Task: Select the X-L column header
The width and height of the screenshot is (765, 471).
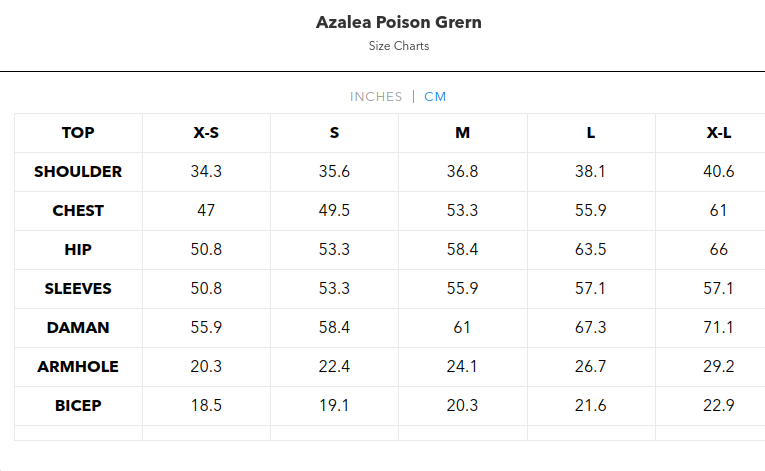Action: [x=718, y=133]
